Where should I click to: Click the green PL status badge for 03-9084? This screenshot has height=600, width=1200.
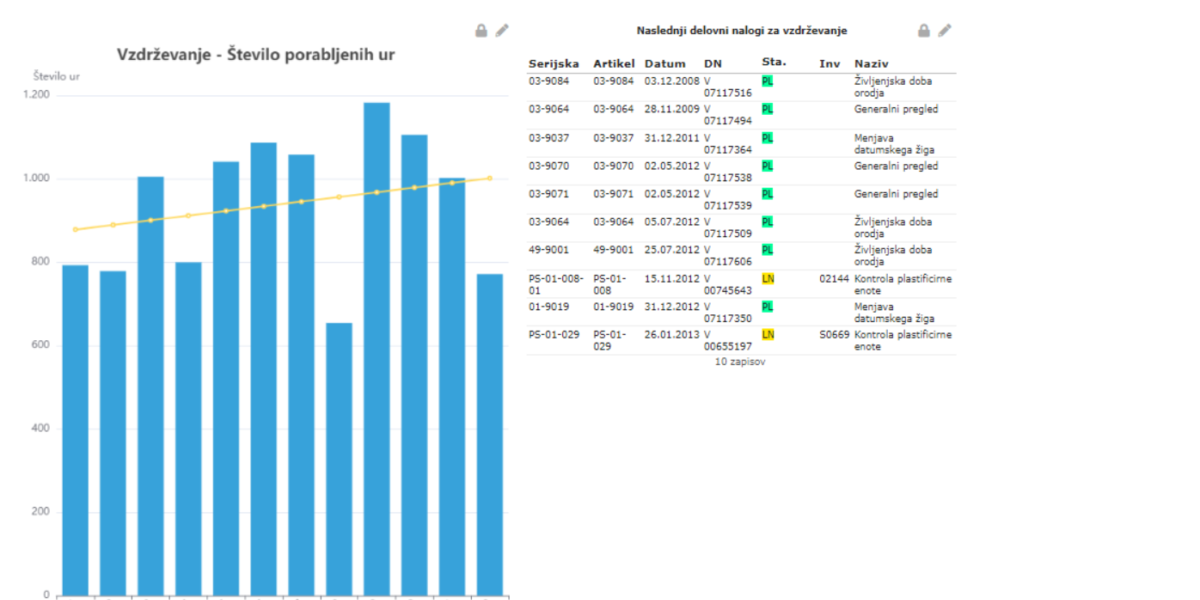point(767,80)
